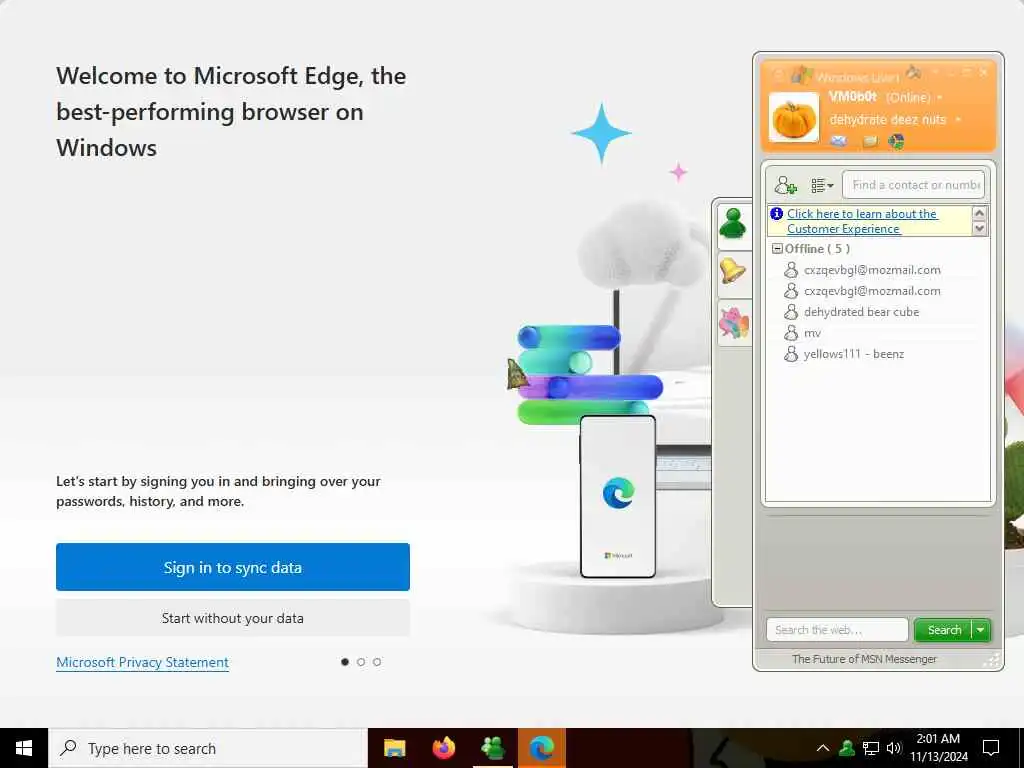Select contact mv

[812, 333]
